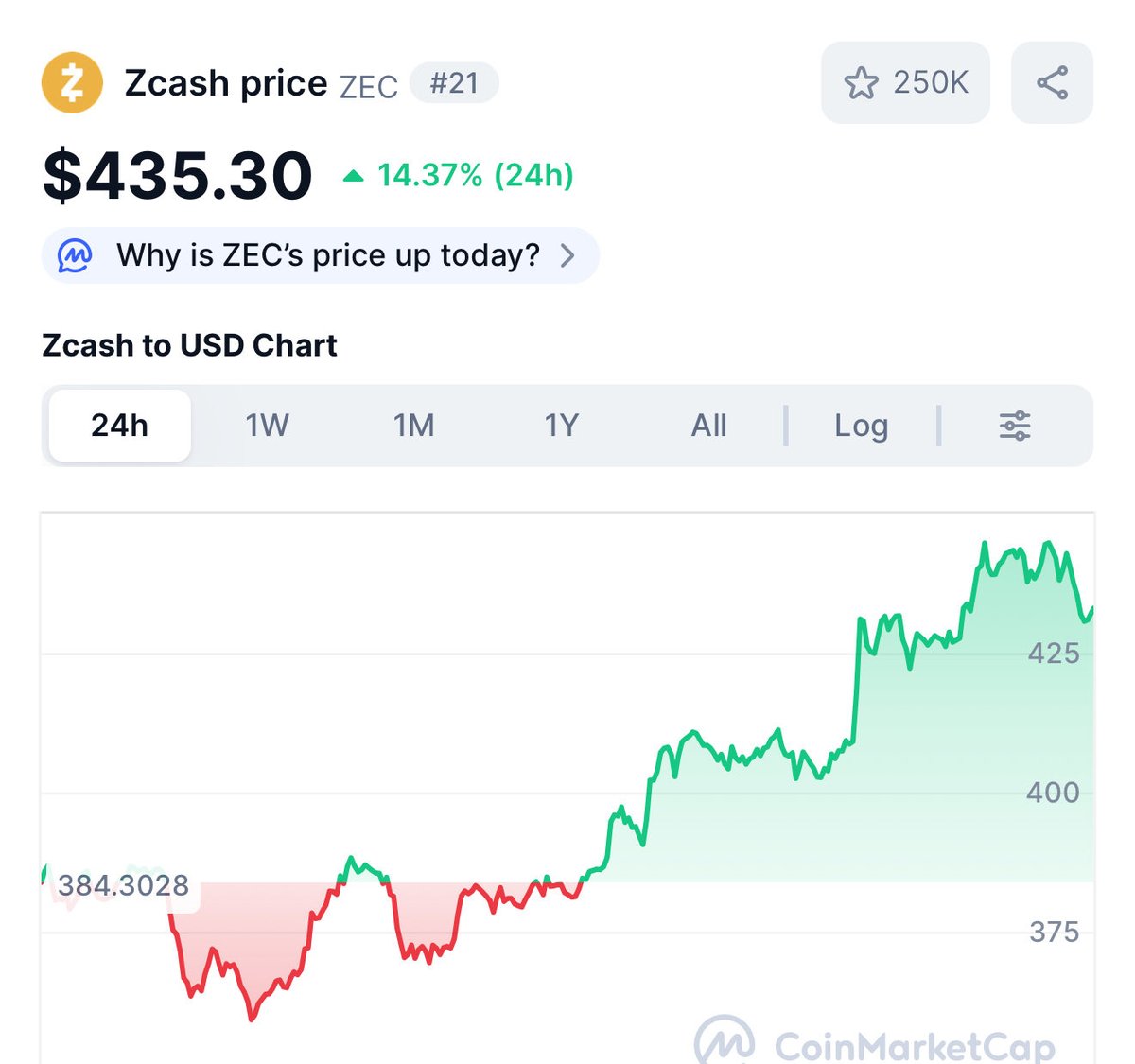This screenshot has width=1135, height=1064.
Task: Expand chevron beside ZEC price question
Action: pos(567,255)
